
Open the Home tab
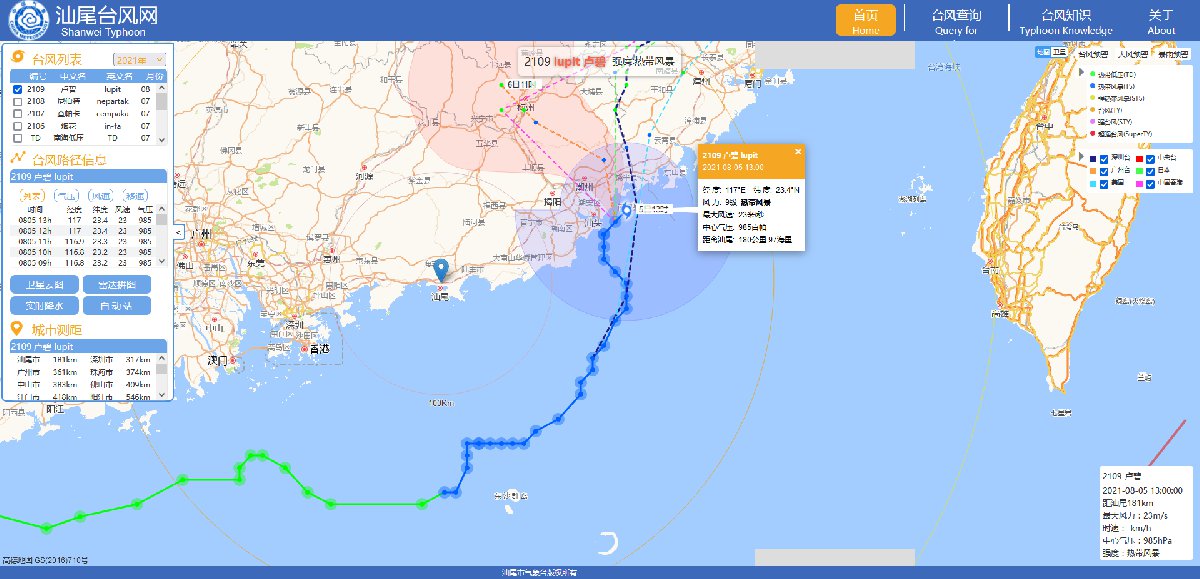pyautogui.click(x=866, y=20)
